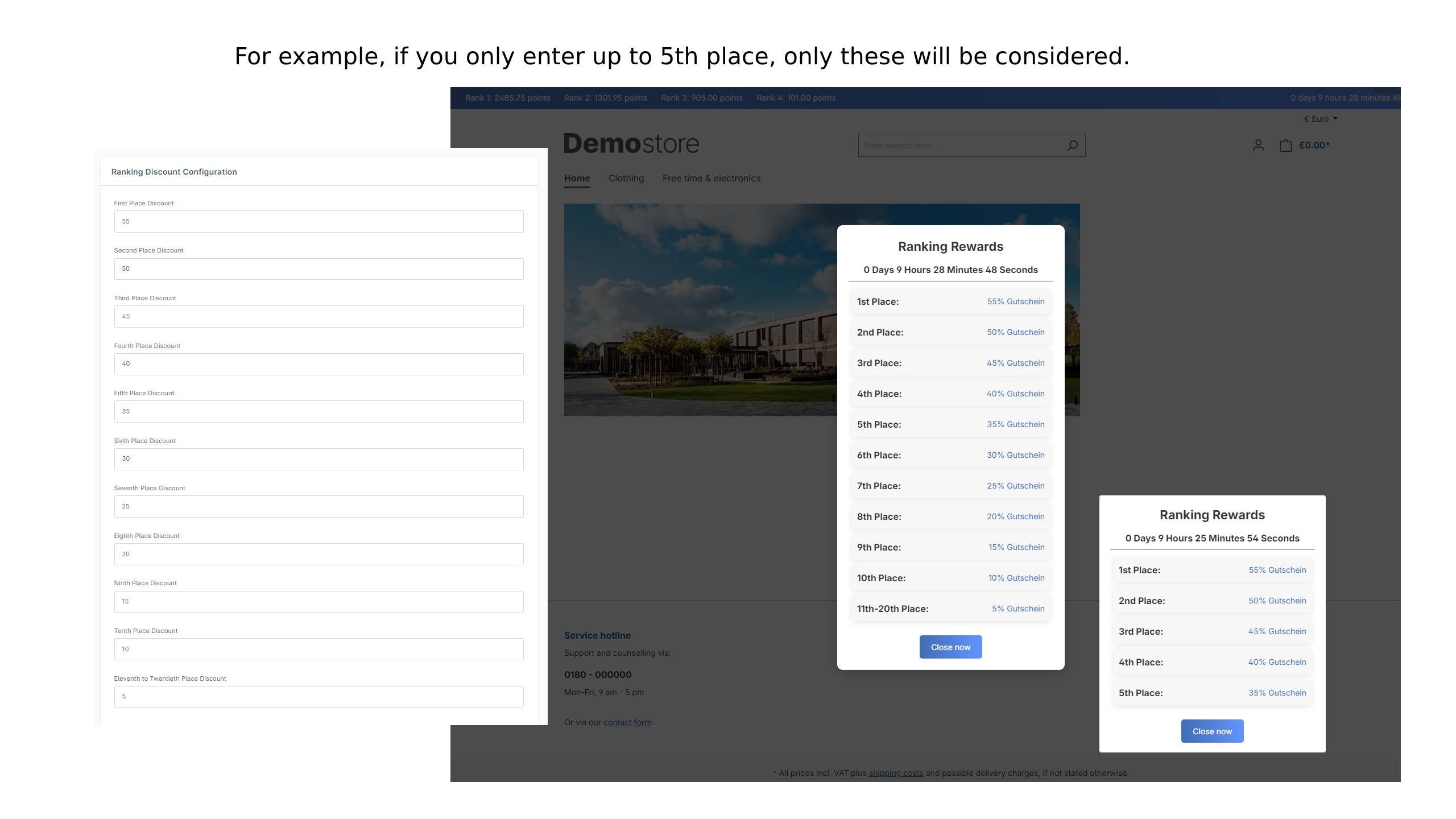Follow the contact form link
Image resolution: width=1456 pixels, height=819 pixels.
pyautogui.click(x=627, y=722)
